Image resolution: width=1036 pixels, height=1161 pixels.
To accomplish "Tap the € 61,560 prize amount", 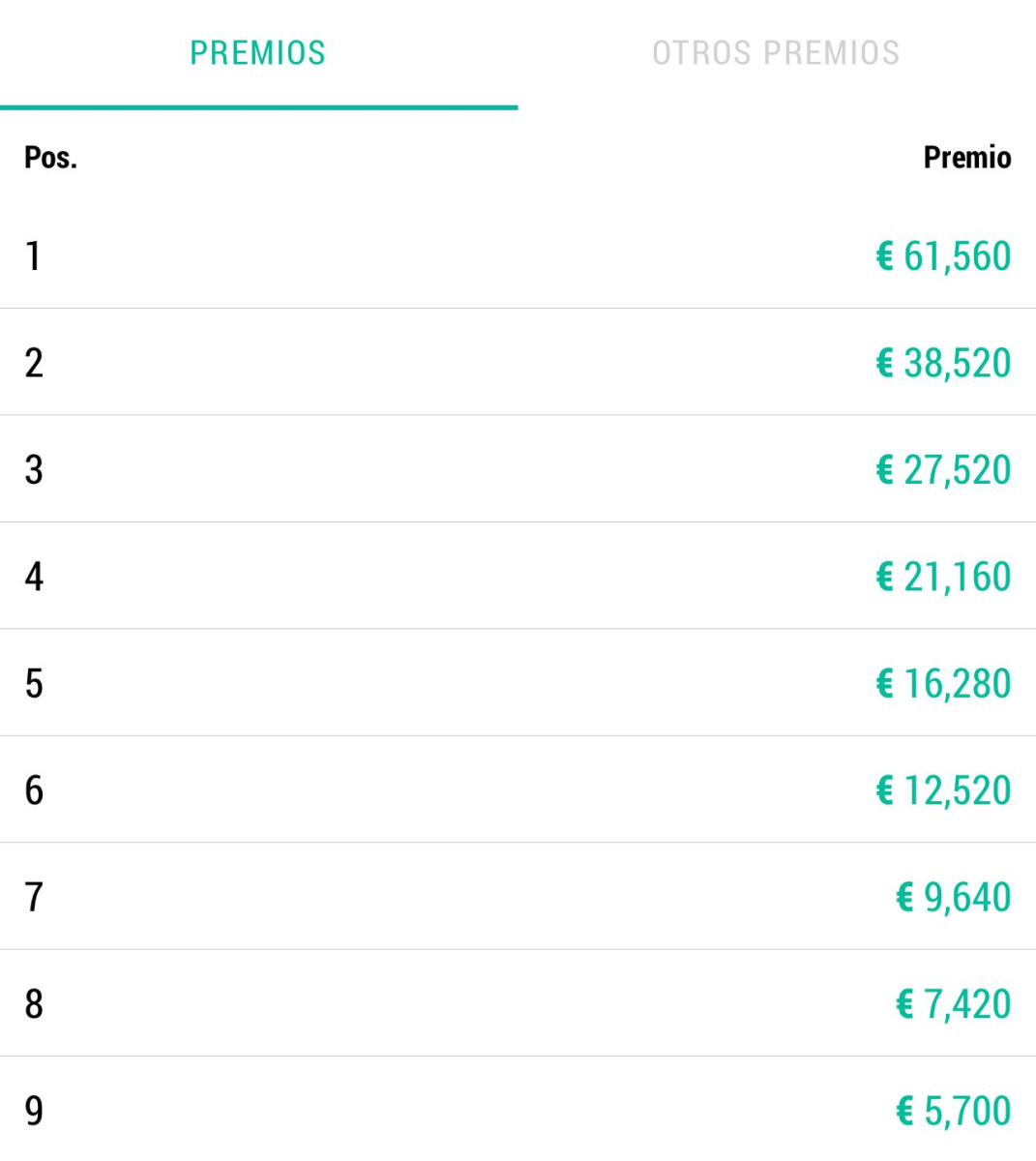I will pos(943,256).
